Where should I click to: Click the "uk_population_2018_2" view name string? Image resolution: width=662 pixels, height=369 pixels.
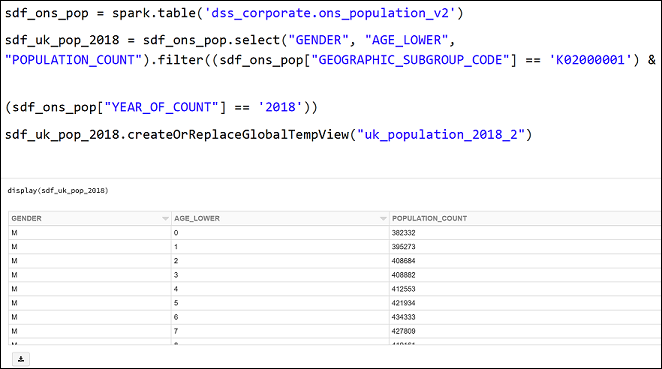coord(441,135)
